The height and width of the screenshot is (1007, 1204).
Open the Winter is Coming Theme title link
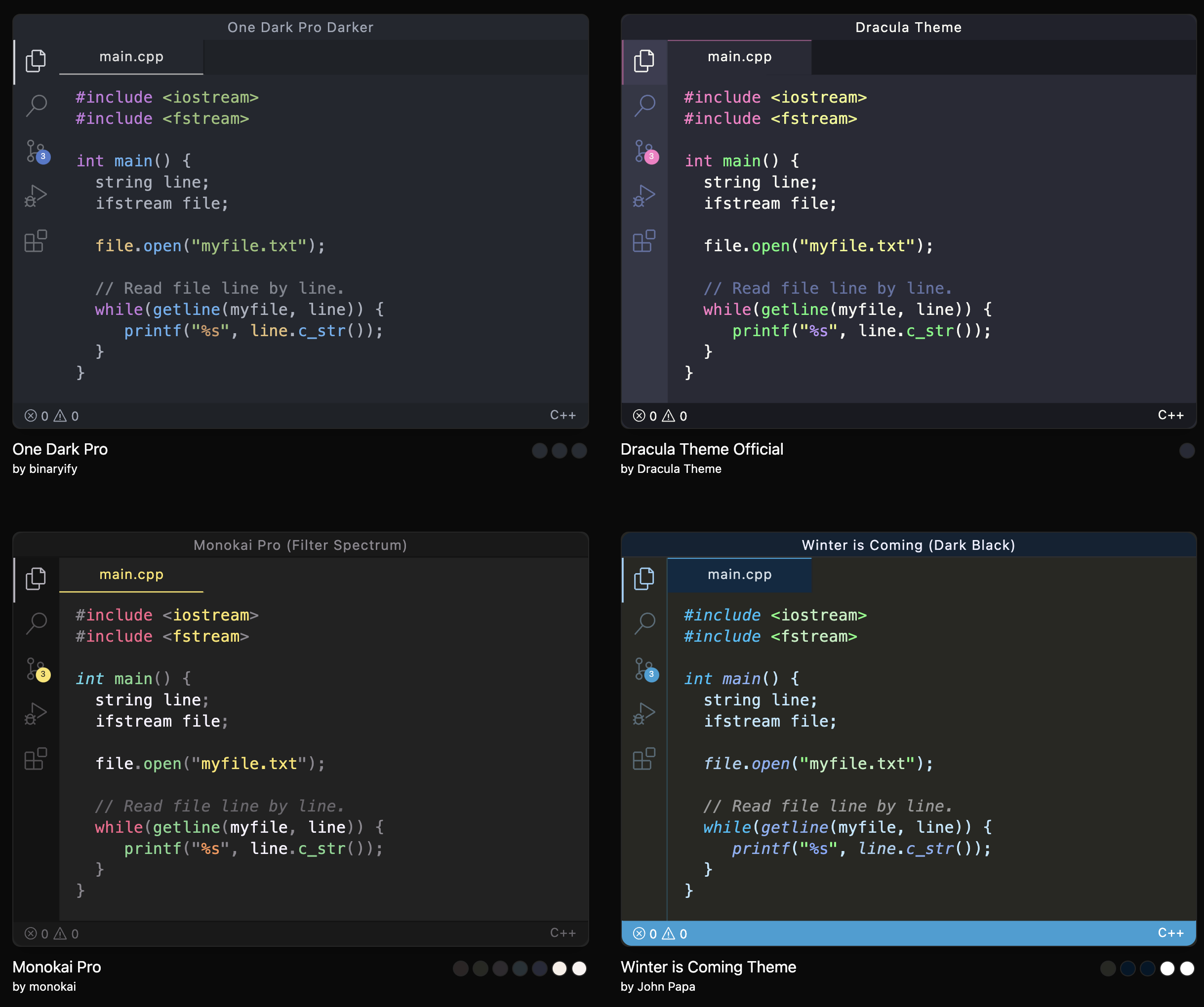click(x=708, y=967)
